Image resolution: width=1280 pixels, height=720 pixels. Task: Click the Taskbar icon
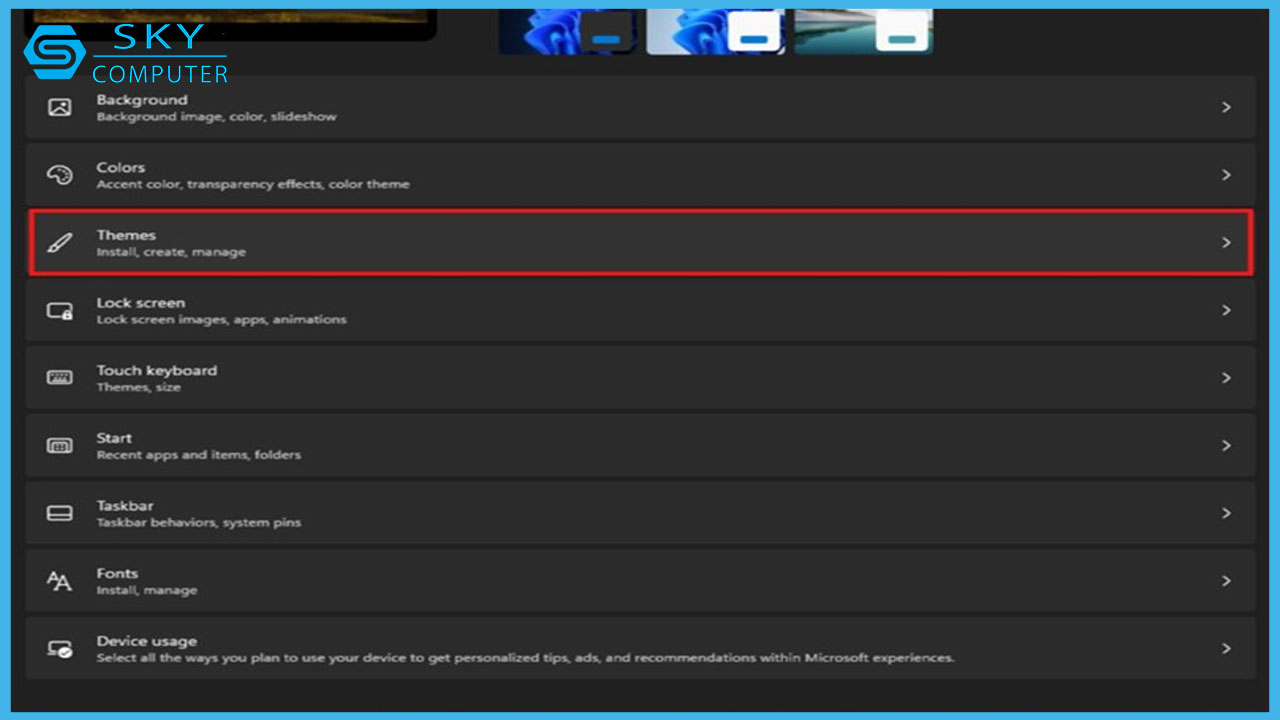tap(60, 513)
